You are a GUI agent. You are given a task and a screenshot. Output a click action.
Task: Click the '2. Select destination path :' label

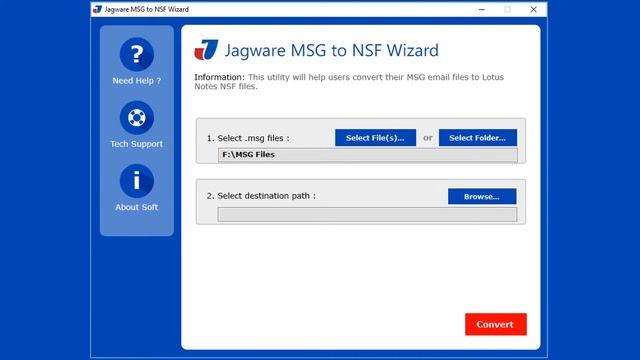[x=261, y=196]
